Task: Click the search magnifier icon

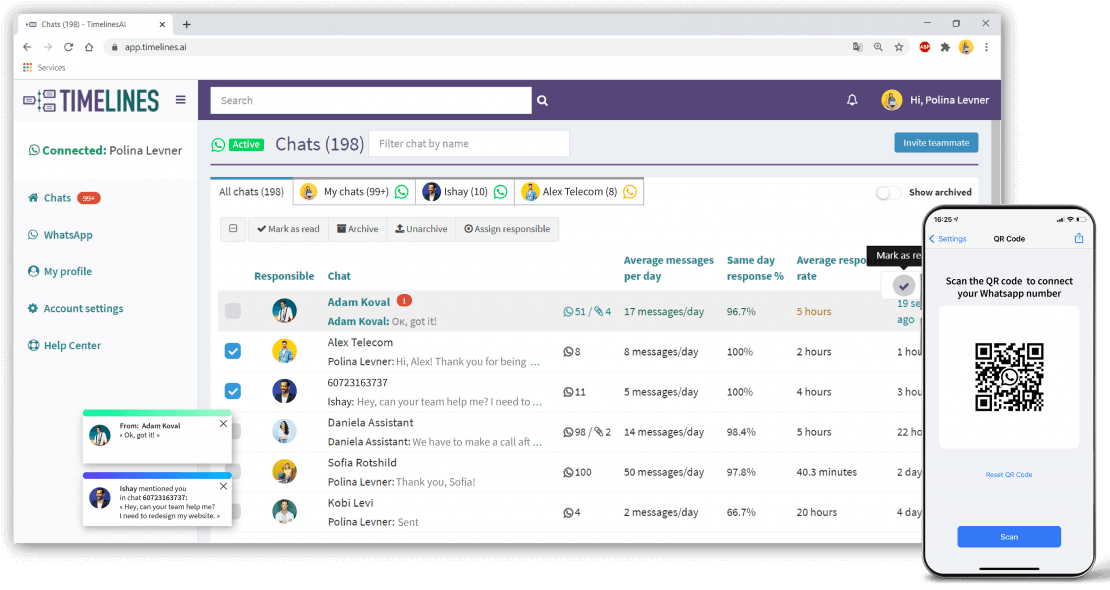Action: [x=542, y=100]
